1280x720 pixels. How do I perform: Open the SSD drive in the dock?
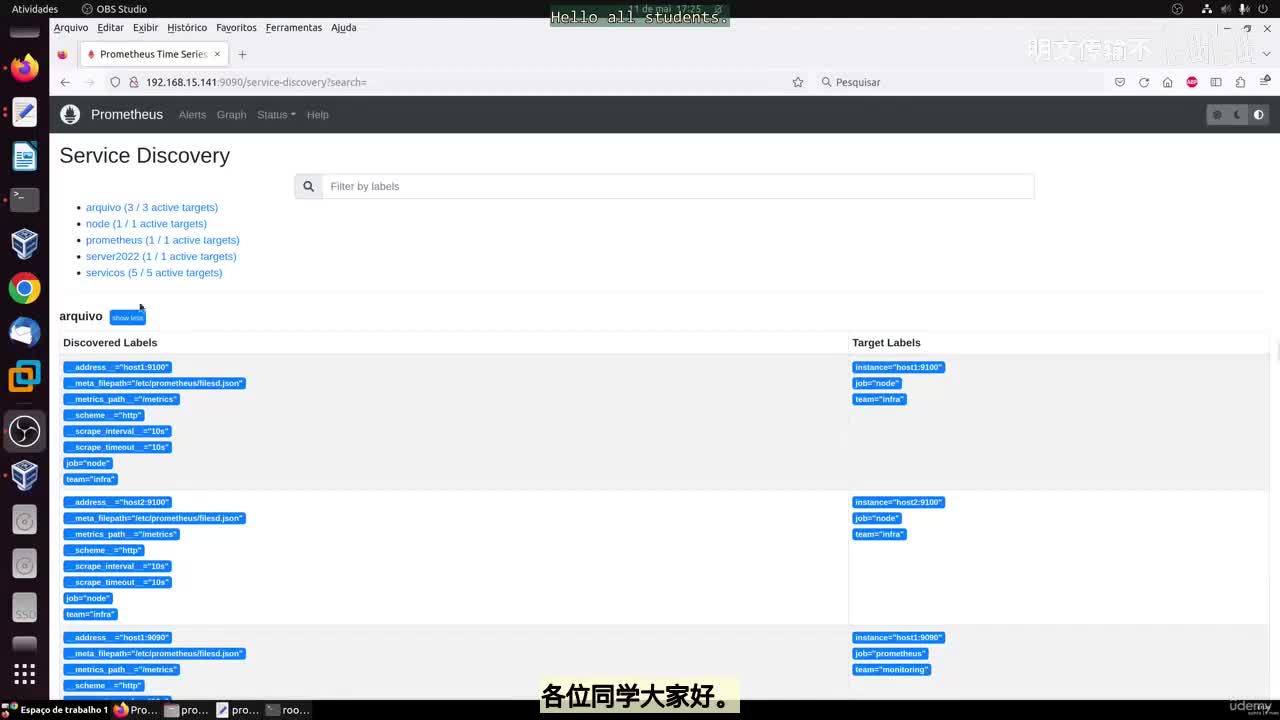[x=24, y=608]
